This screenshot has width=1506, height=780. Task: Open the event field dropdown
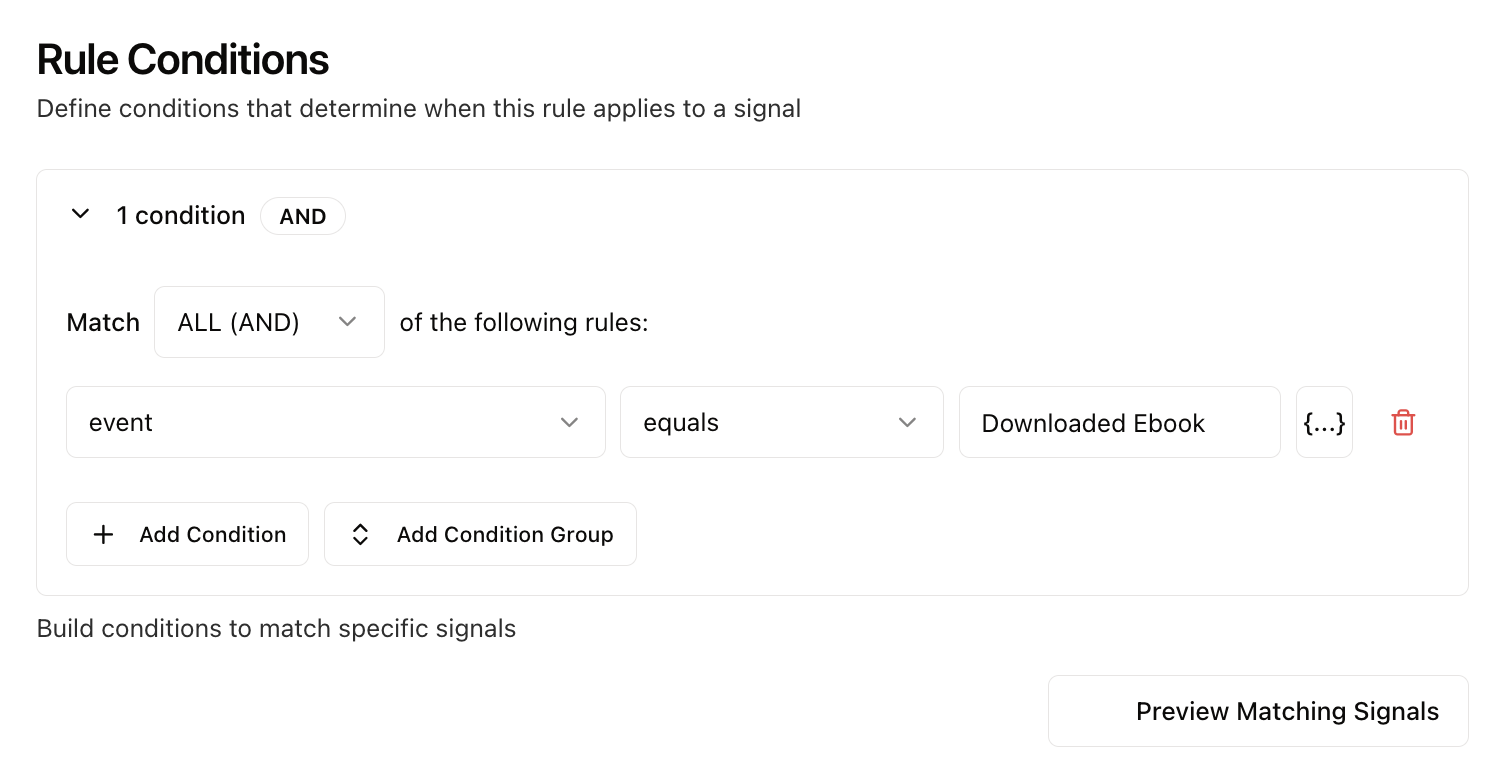pos(335,422)
